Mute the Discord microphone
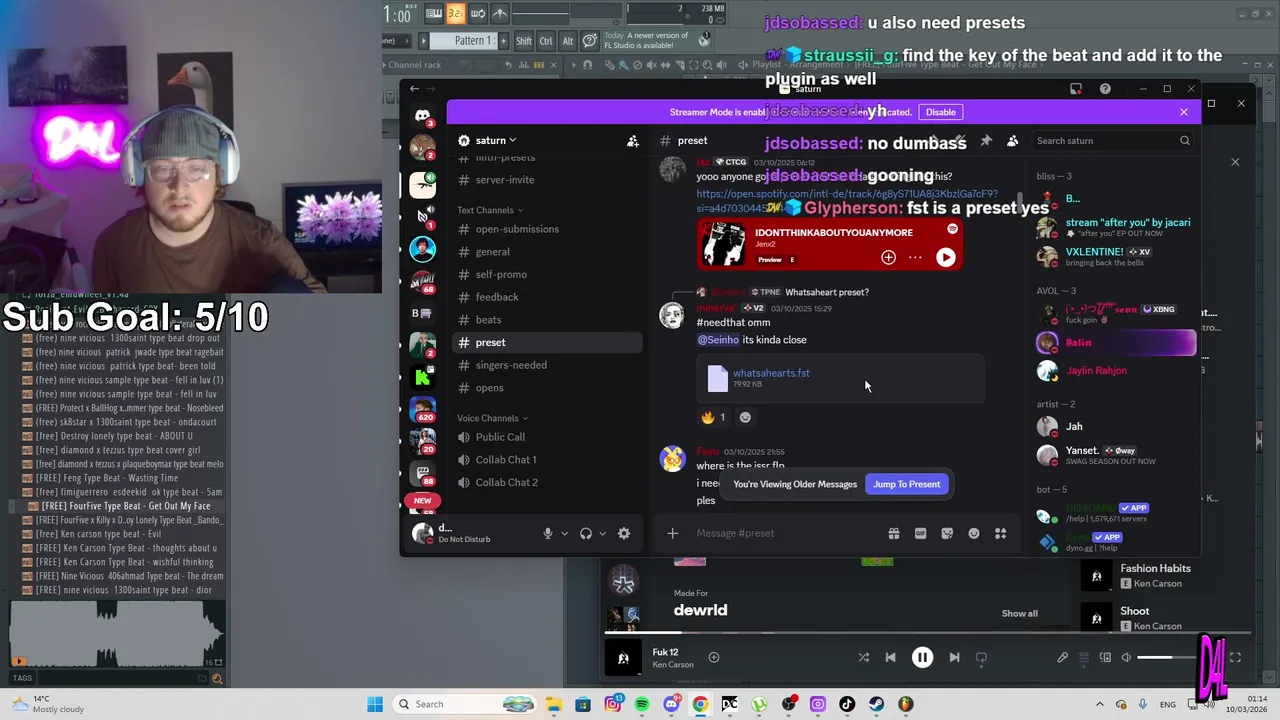Image resolution: width=1280 pixels, height=720 pixels. [x=547, y=534]
